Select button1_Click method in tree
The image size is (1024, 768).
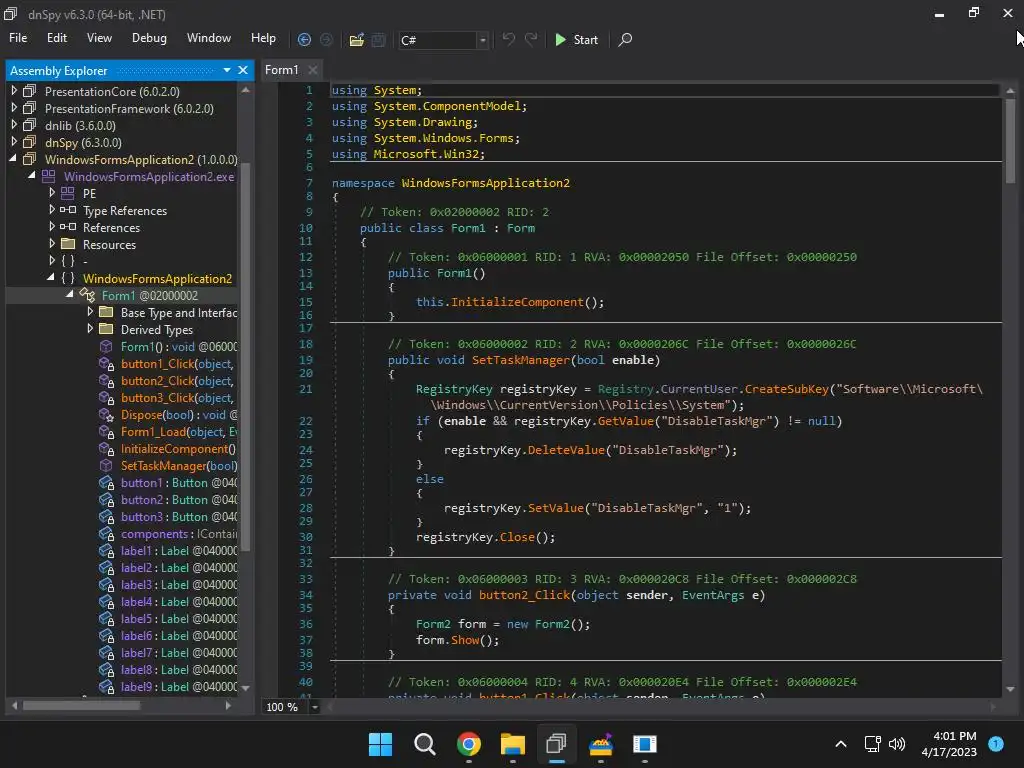point(177,363)
